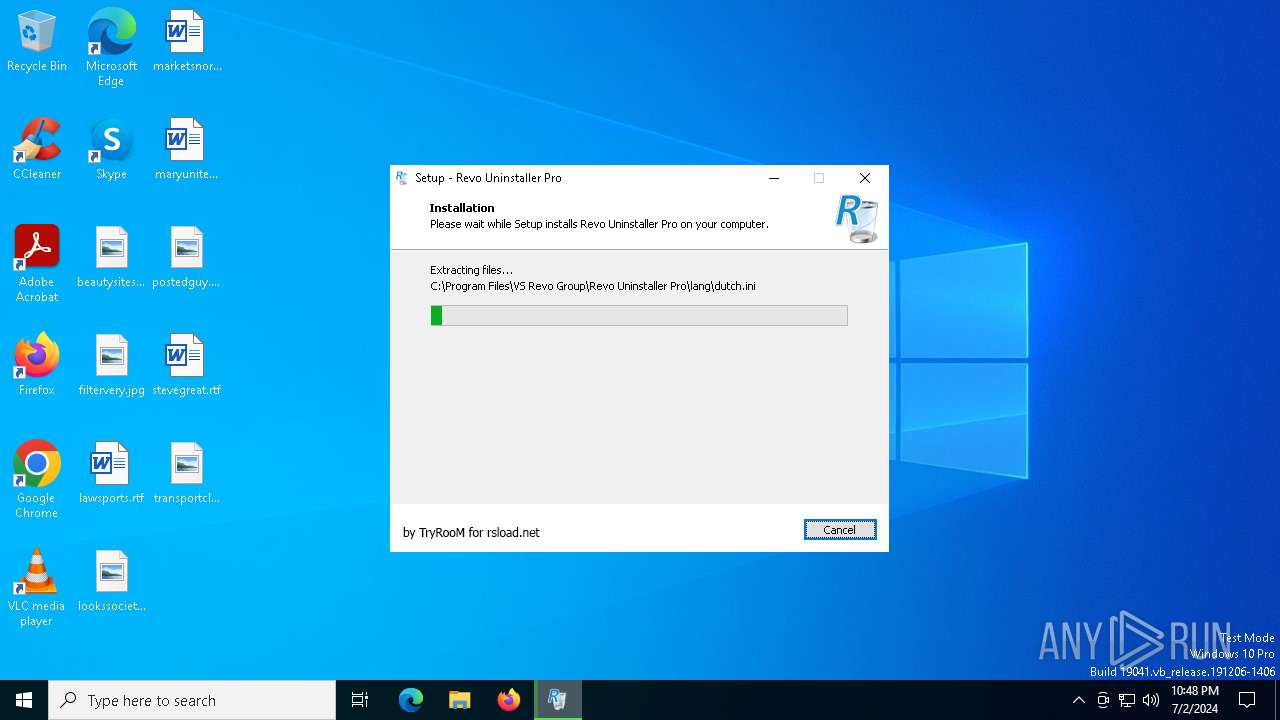The height and width of the screenshot is (720, 1280).
Task: Click "by TryRooM for rsload.net" text
Action: point(471,533)
